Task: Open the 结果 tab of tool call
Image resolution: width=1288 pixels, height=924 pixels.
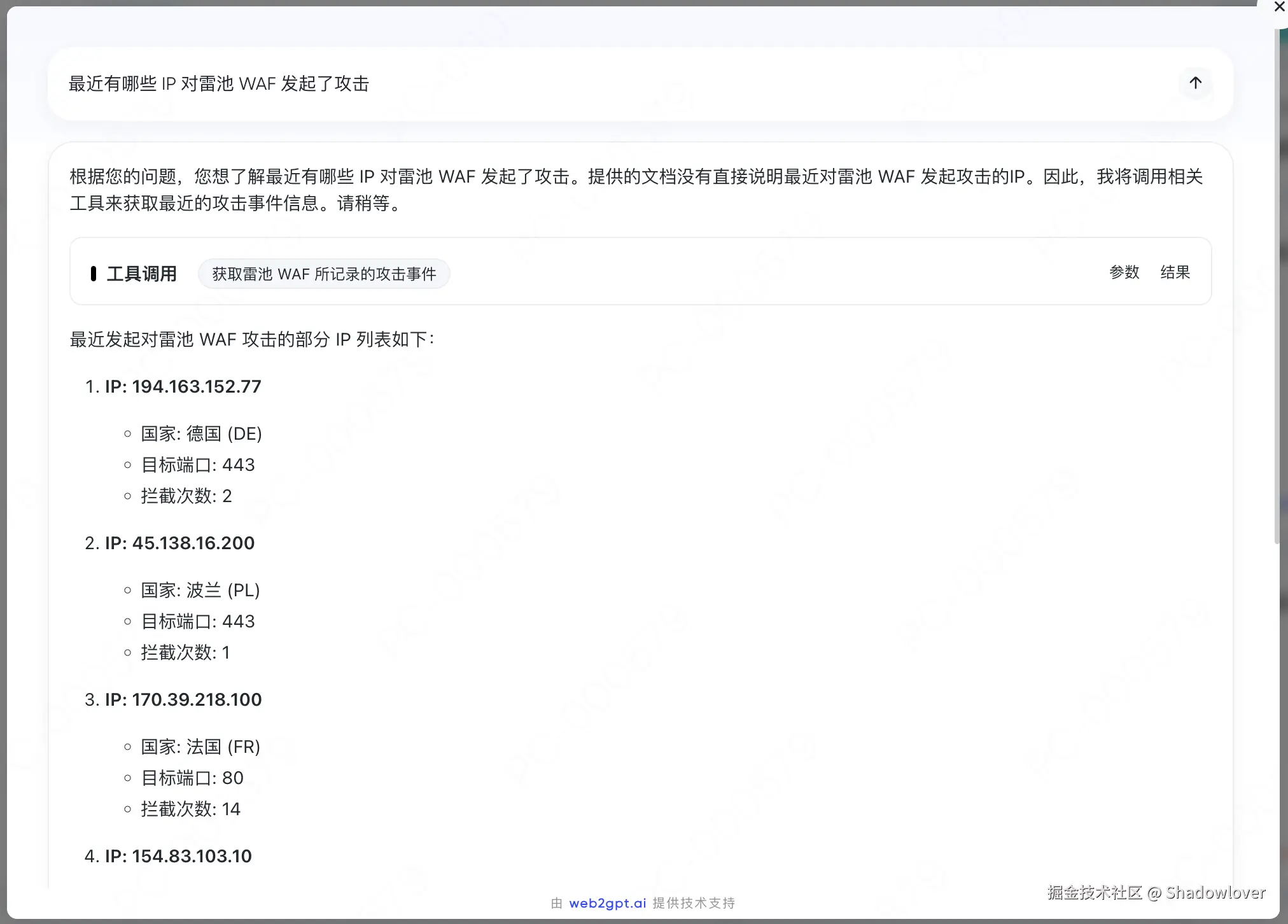Action: pyautogui.click(x=1175, y=272)
